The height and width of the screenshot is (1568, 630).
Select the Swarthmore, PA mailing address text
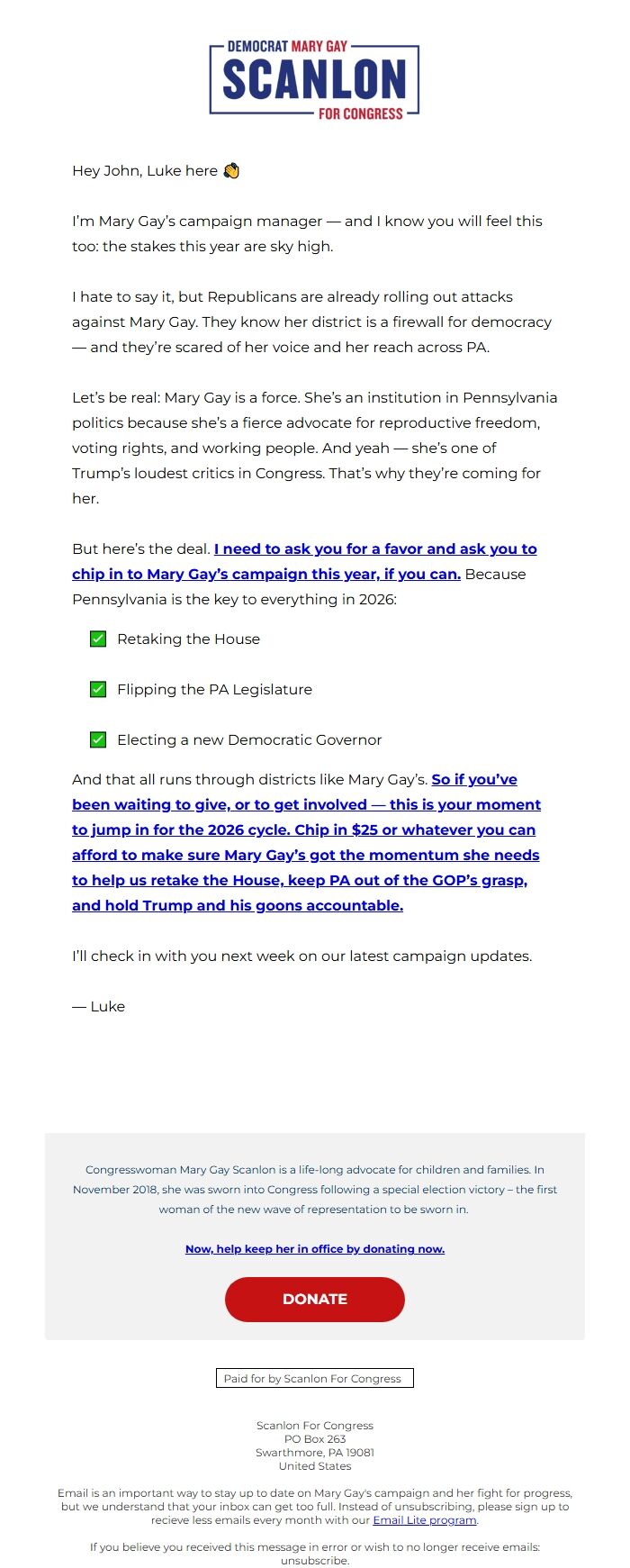tap(314, 1453)
